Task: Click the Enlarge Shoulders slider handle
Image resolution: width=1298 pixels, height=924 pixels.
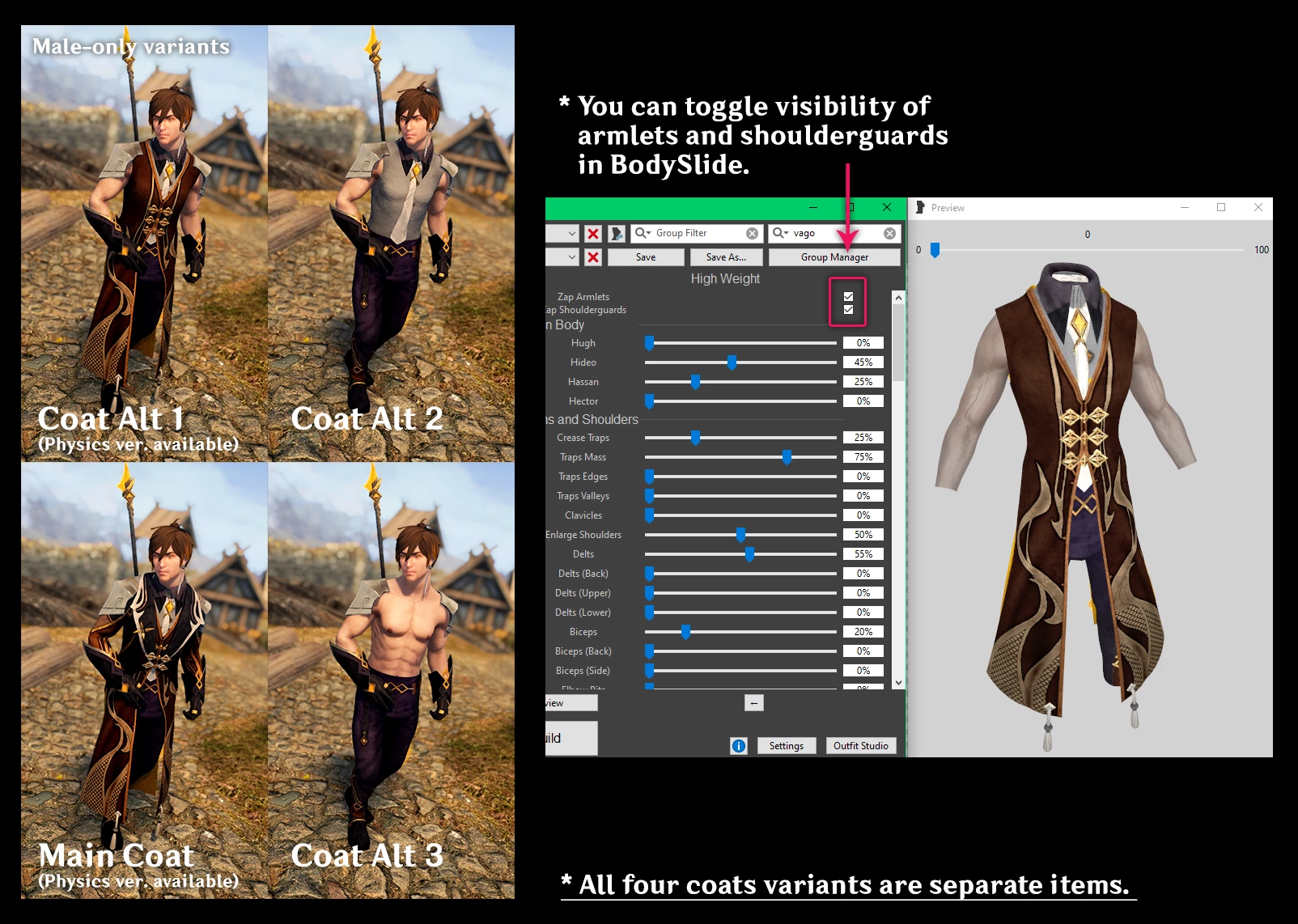Action: tap(740, 535)
